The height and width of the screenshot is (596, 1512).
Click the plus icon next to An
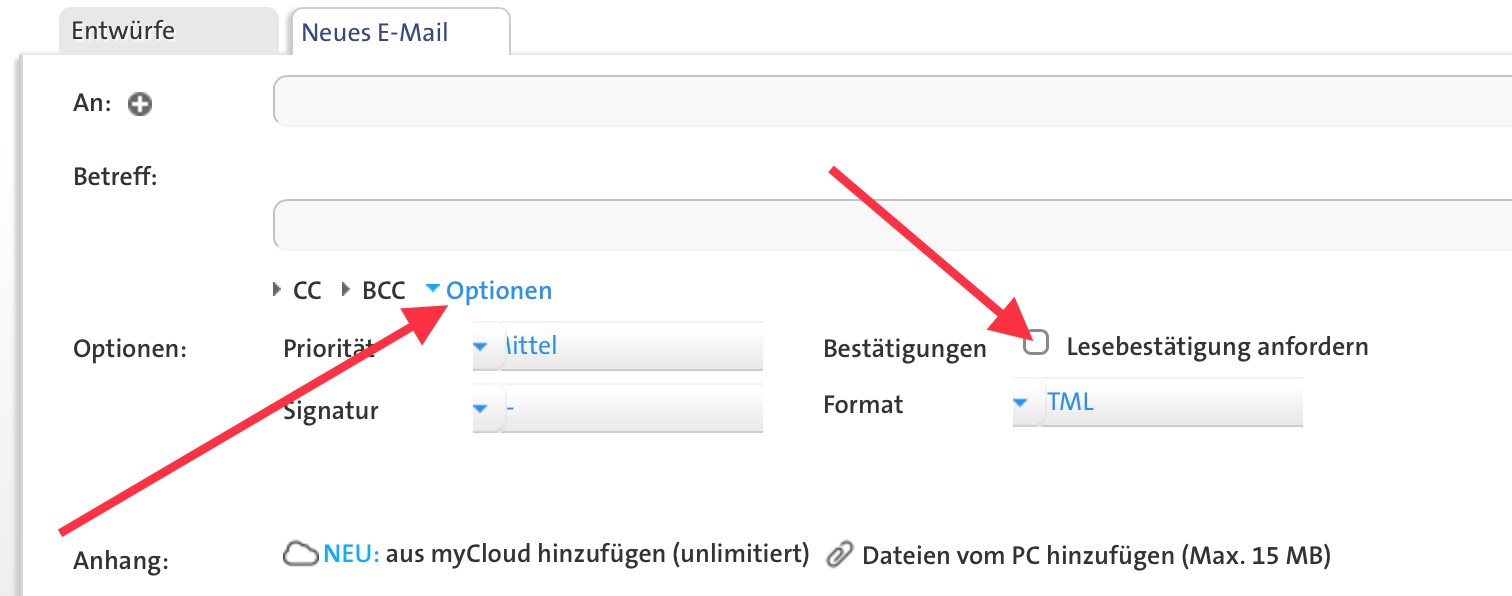(140, 104)
